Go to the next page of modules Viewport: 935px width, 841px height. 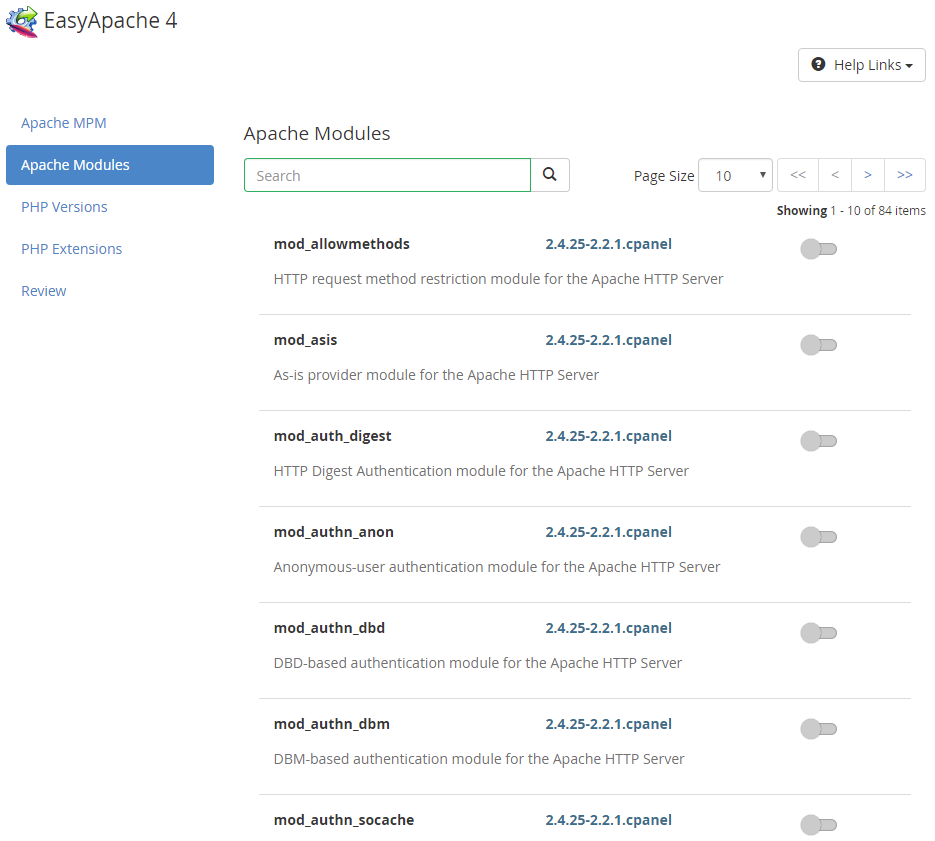pos(868,175)
